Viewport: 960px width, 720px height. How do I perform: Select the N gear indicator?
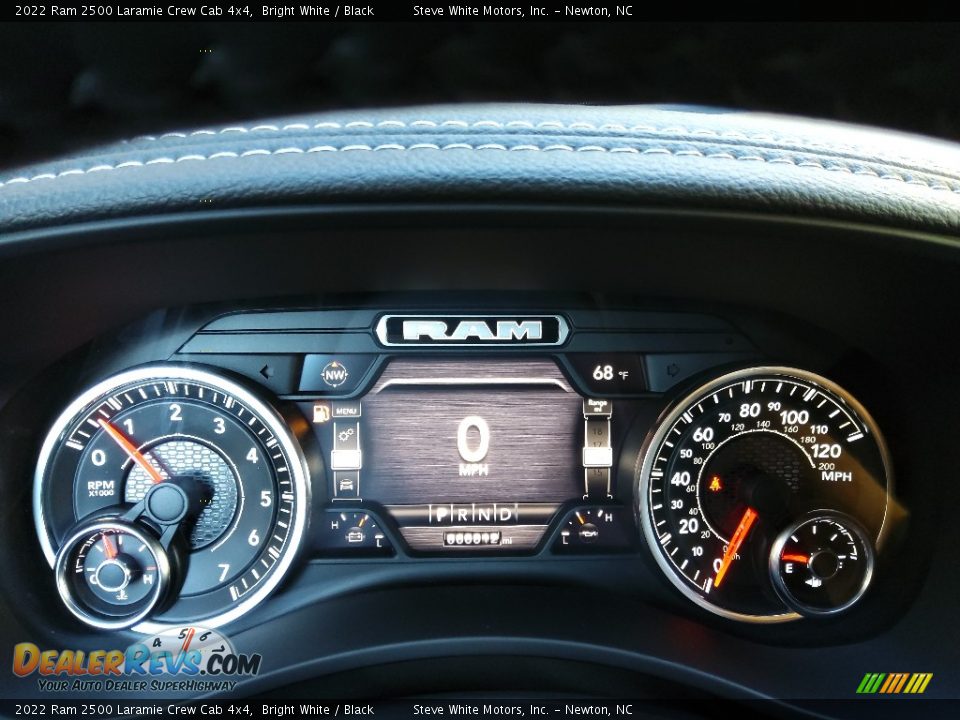[x=484, y=514]
